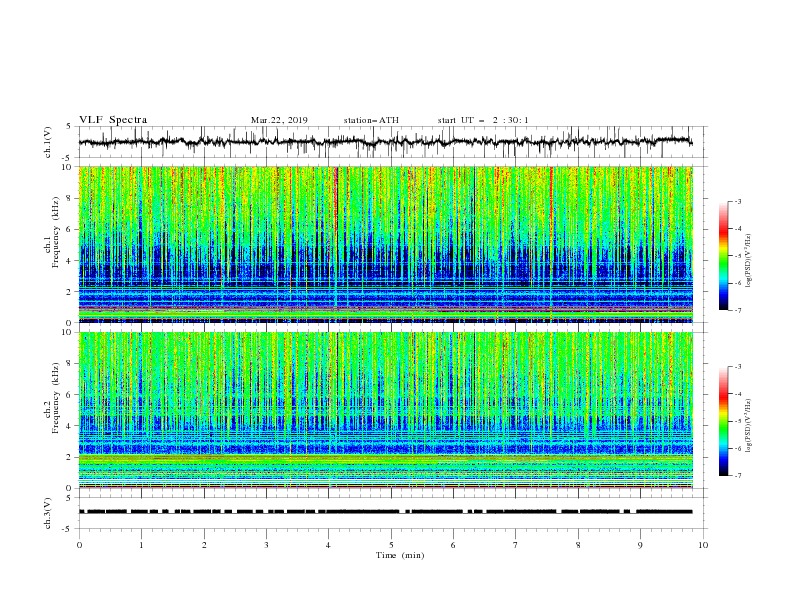Viewport: 792px width, 612px height.
Task: Click the ch.1 Frequency (kHz) axis label
Action: tap(52, 232)
